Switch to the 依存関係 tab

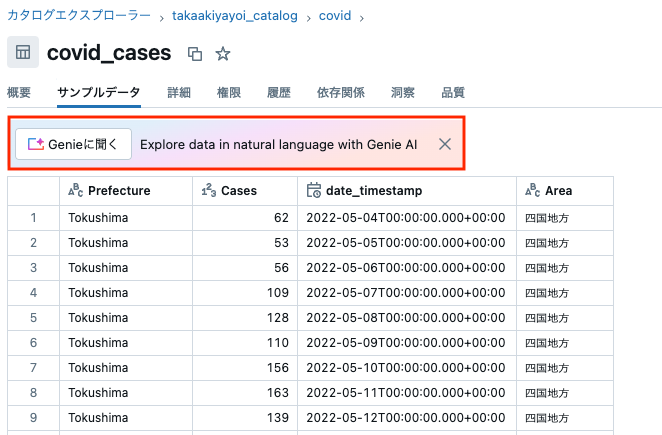(x=341, y=92)
